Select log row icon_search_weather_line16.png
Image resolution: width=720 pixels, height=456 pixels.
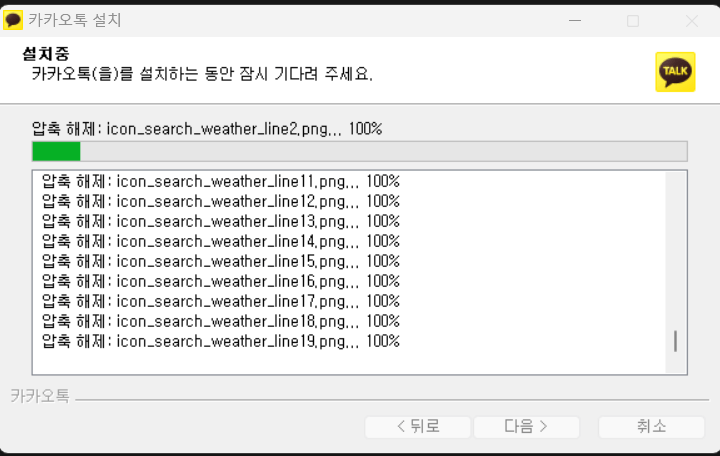tap(221, 281)
